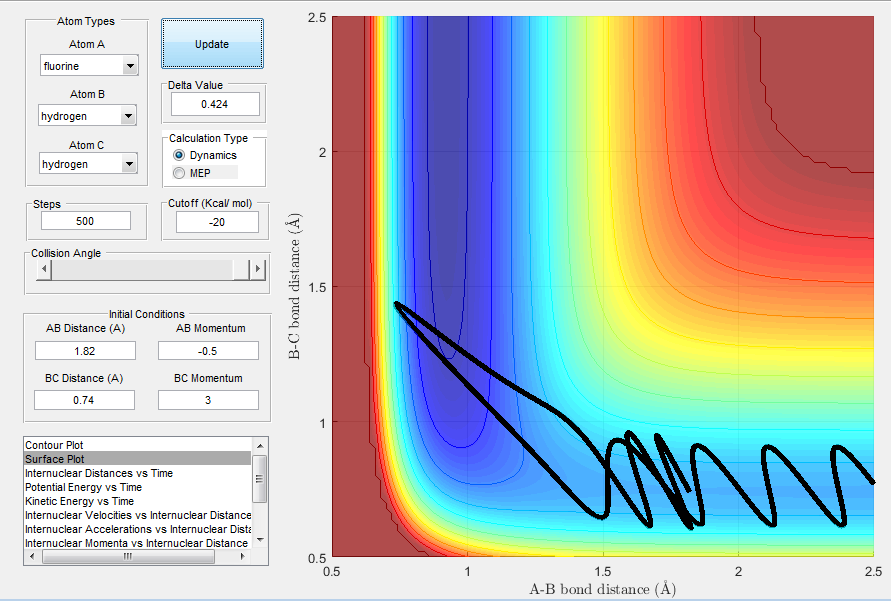Click the plot list vertical scrollbar thumb
Viewport: 891px width, 601px height.
click(x=260, y=478)
